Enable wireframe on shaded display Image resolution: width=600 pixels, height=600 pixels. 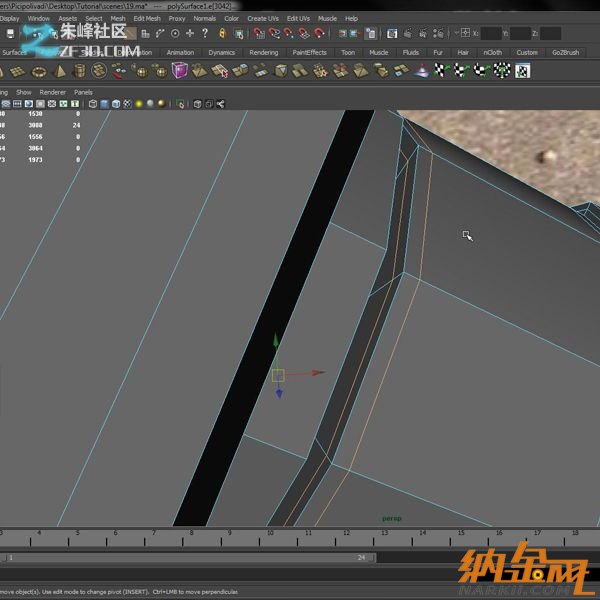tap(116, 104)
